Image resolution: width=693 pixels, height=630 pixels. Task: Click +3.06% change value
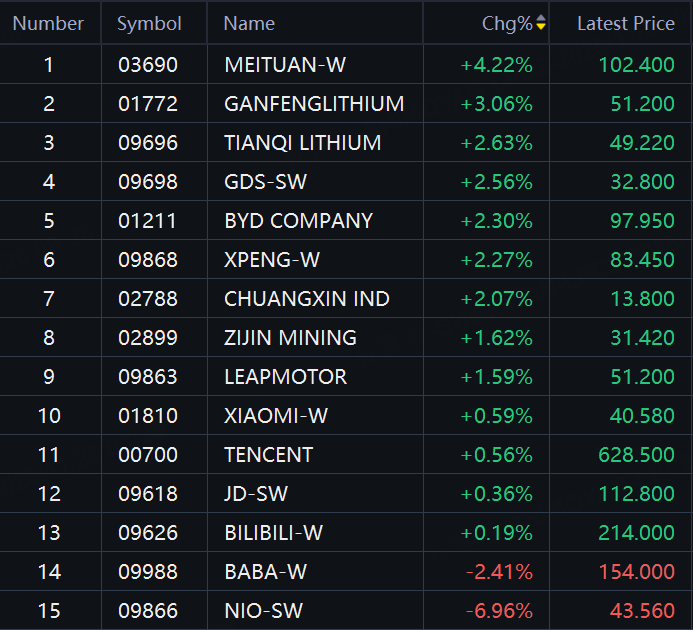tap(496, 104)
